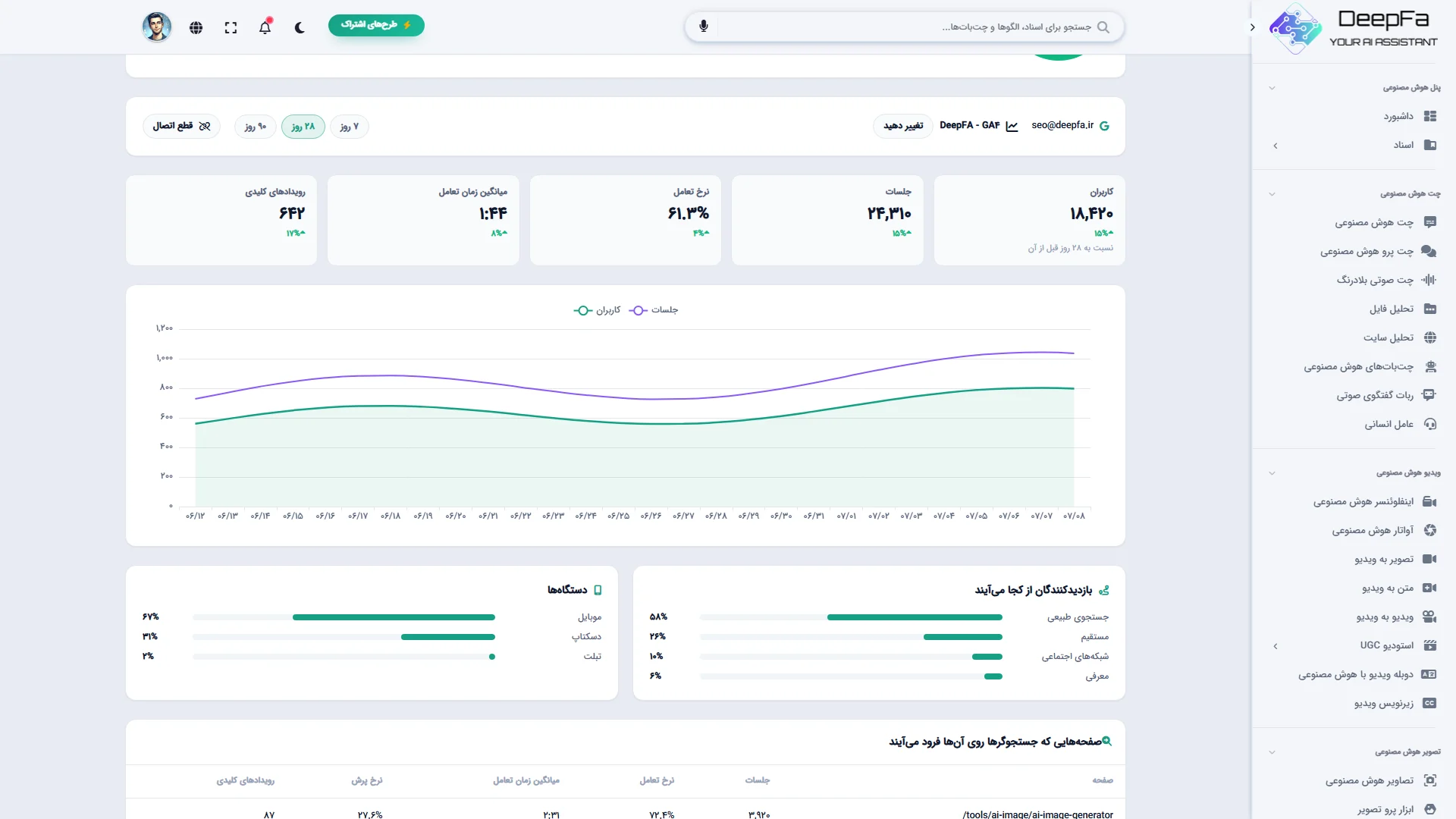Select the ۲۸ روز period filter
The image size is (1456, 819).
303,127
